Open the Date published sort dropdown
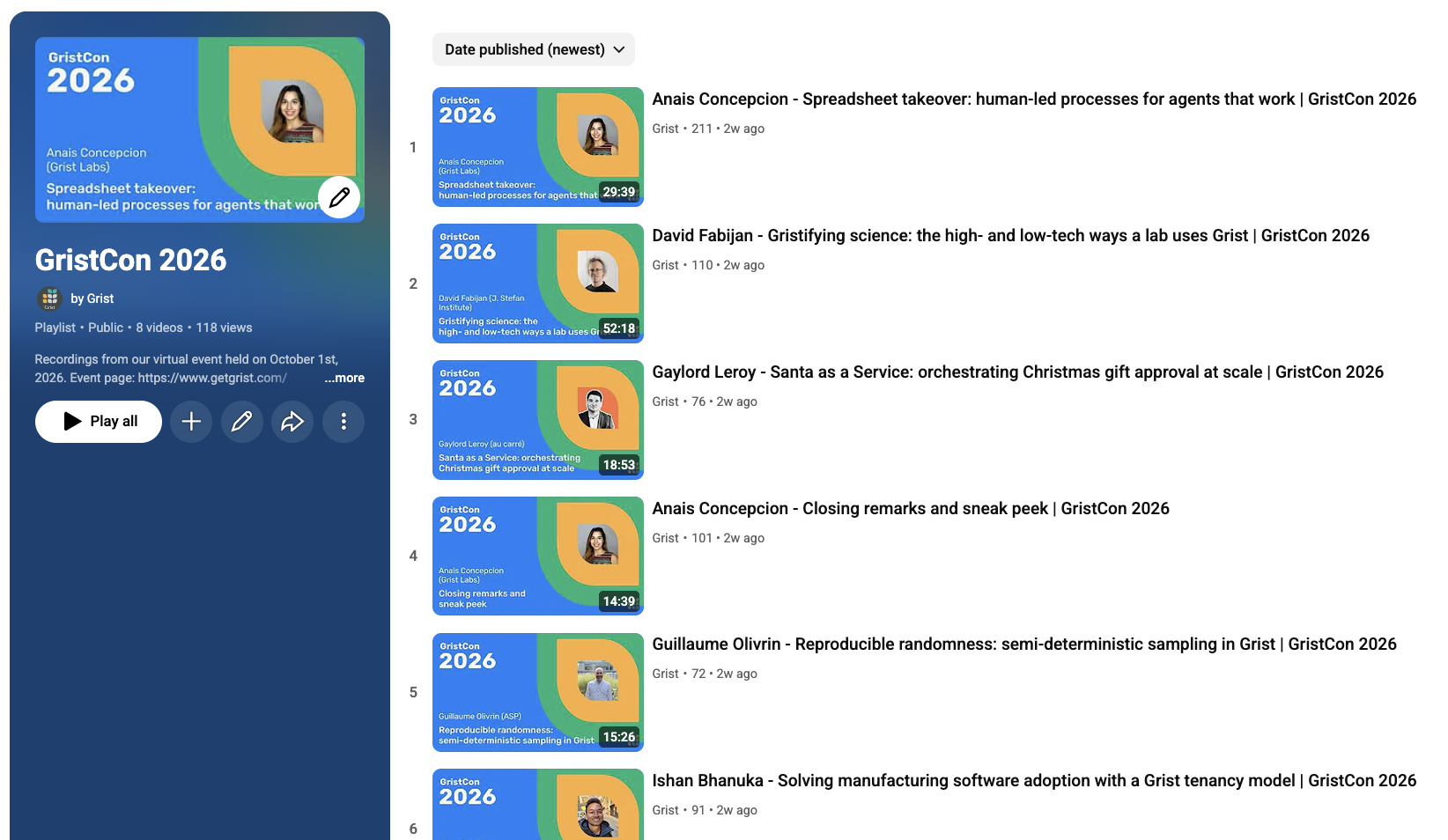This screenshot has height=840, width=1448. 534,49
